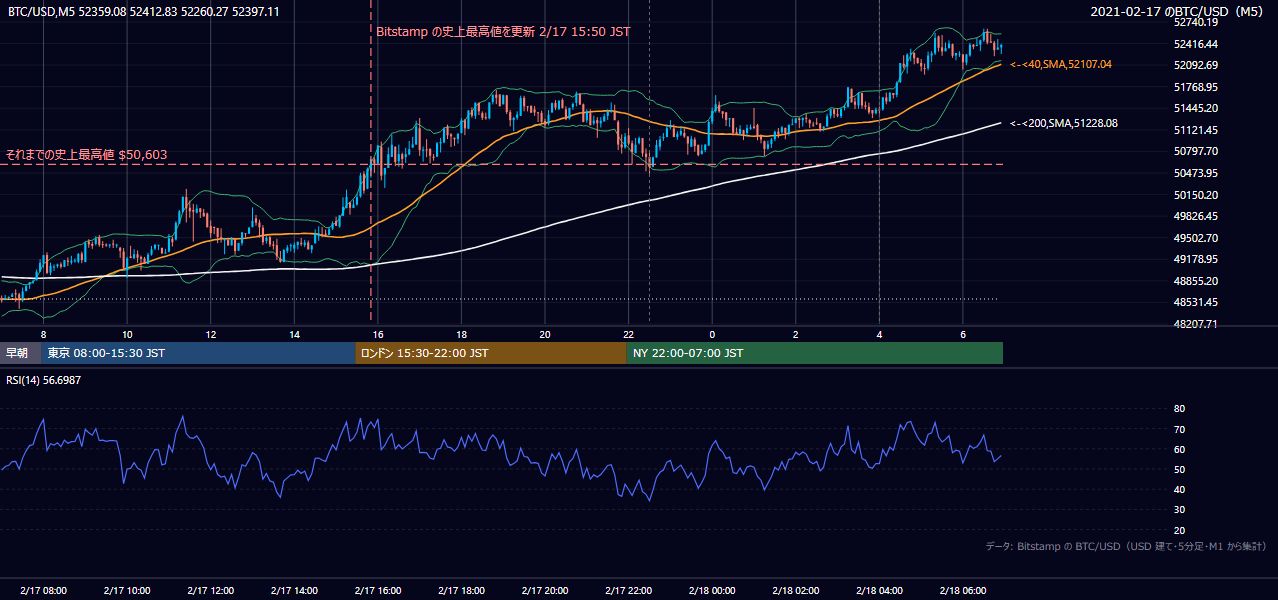
Task: Click the bottom date label 2/17 08:00
Action: [43, 591]
